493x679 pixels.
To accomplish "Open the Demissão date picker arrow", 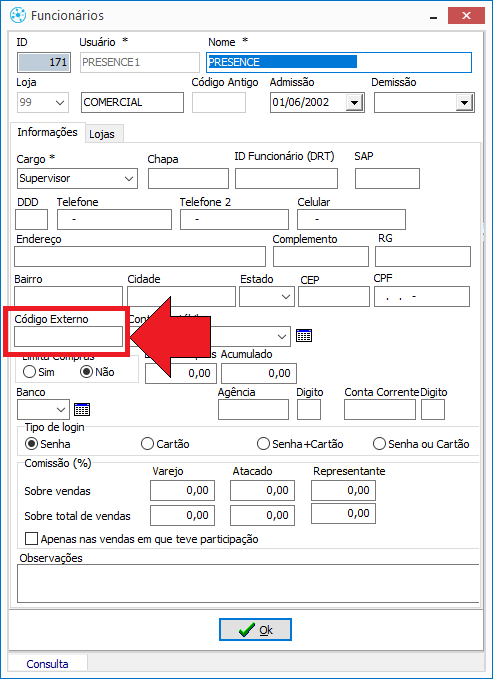I will pyautogui.click(x=464, y=103).
